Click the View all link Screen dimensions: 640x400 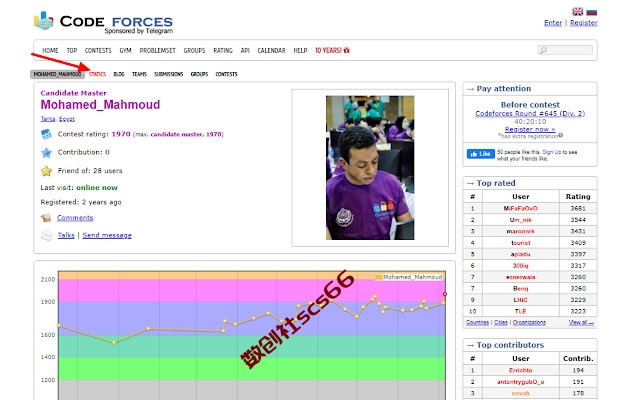click(x=581, y=322)
